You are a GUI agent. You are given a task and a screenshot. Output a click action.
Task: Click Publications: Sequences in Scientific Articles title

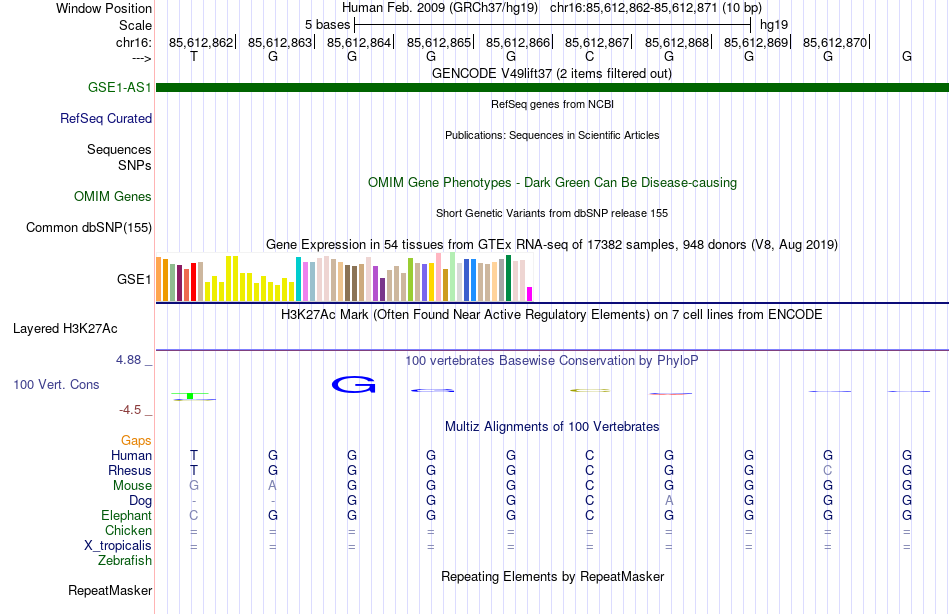[552, 135]
